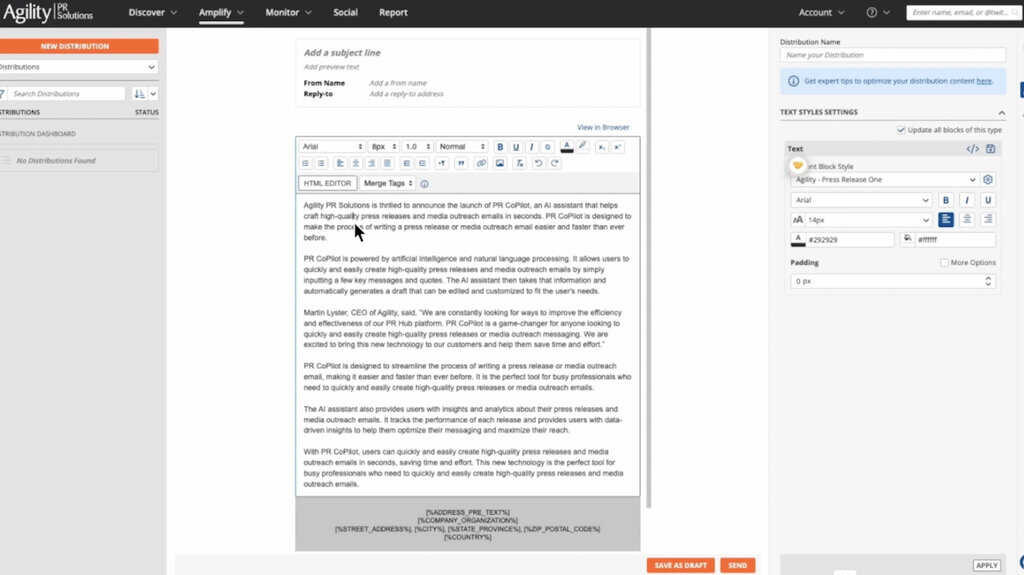1024x575 pixels.
Task: Click sort icon in distributions search
Action: coord(140,94)
